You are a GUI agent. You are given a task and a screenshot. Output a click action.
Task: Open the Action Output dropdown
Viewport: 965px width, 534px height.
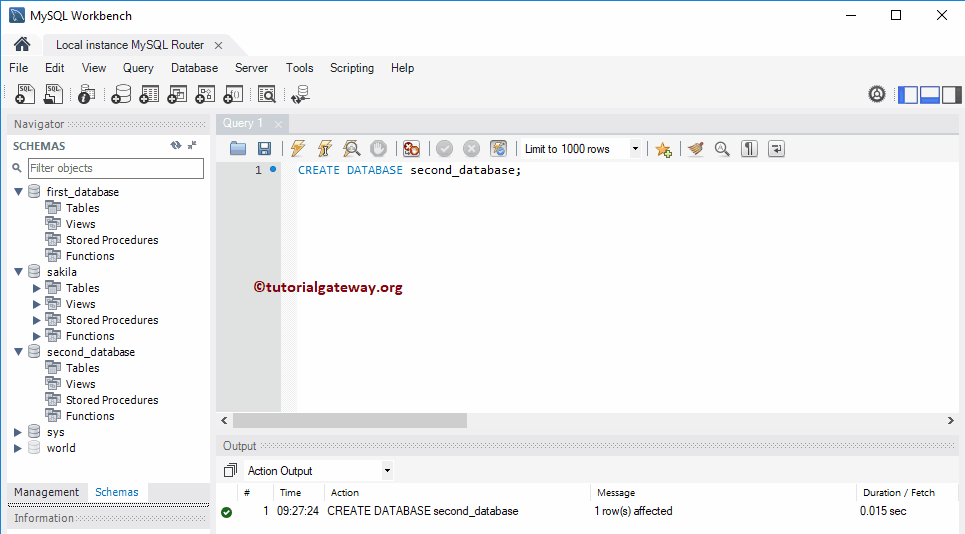point(387,471)
